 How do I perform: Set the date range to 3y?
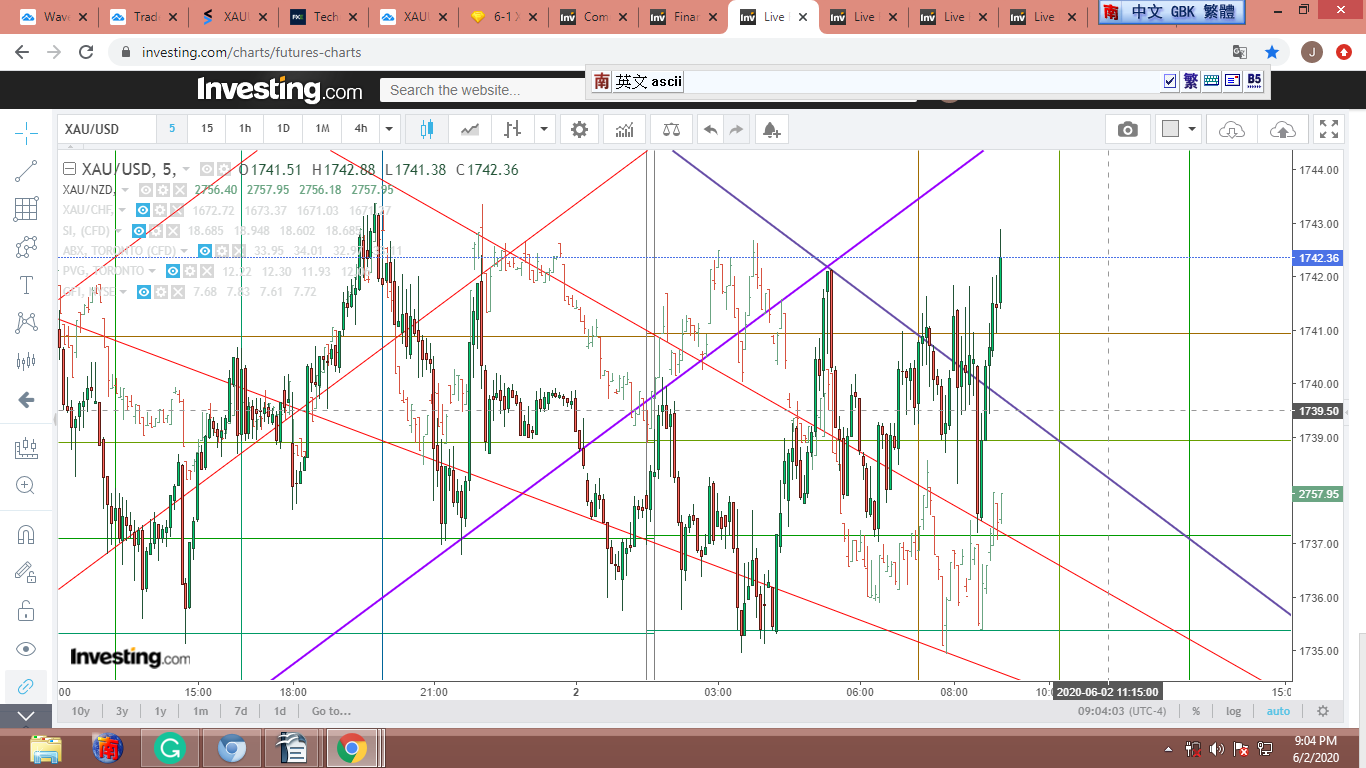coord(121,711)
